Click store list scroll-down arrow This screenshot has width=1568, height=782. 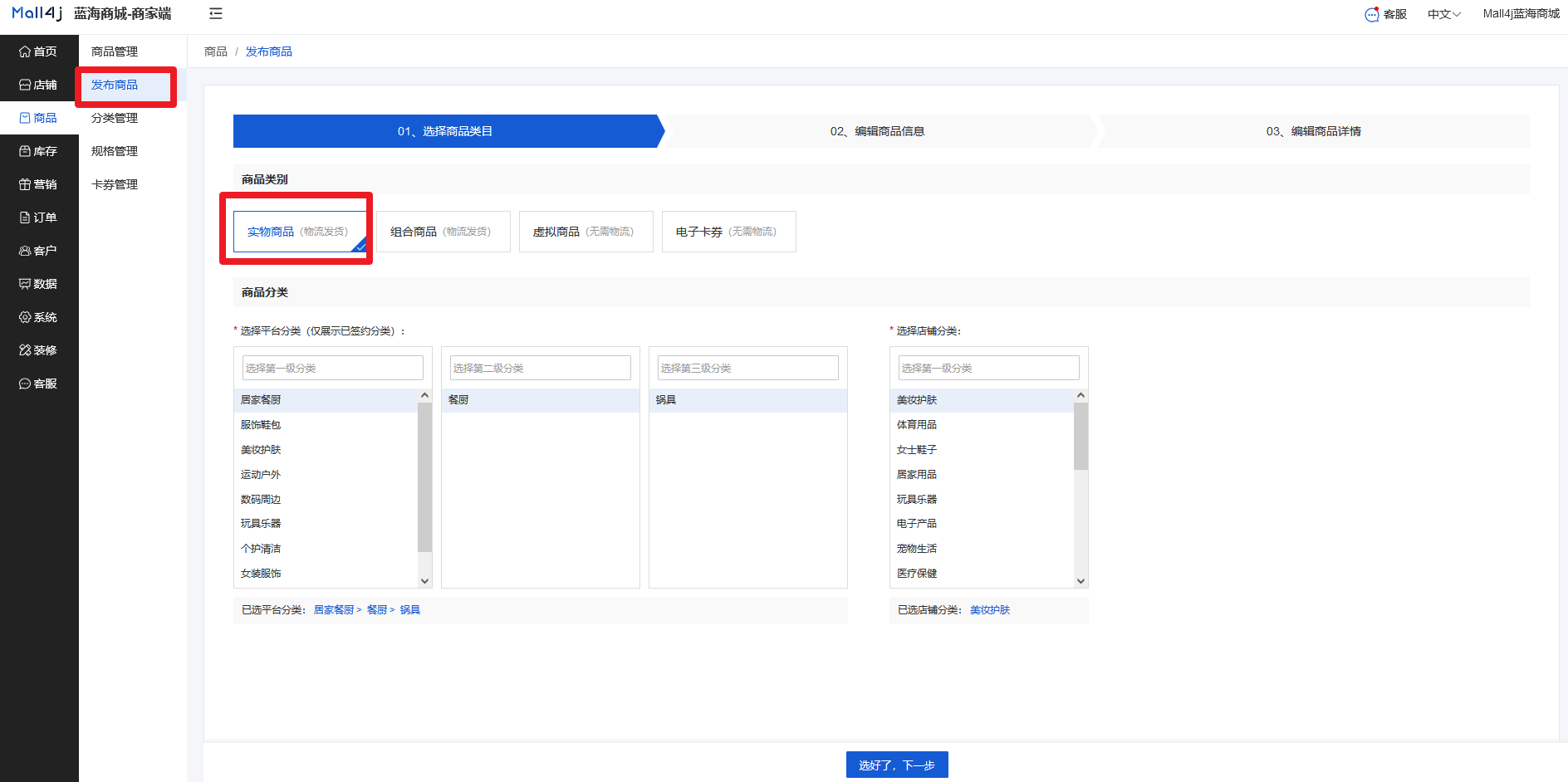(1081, 581)
